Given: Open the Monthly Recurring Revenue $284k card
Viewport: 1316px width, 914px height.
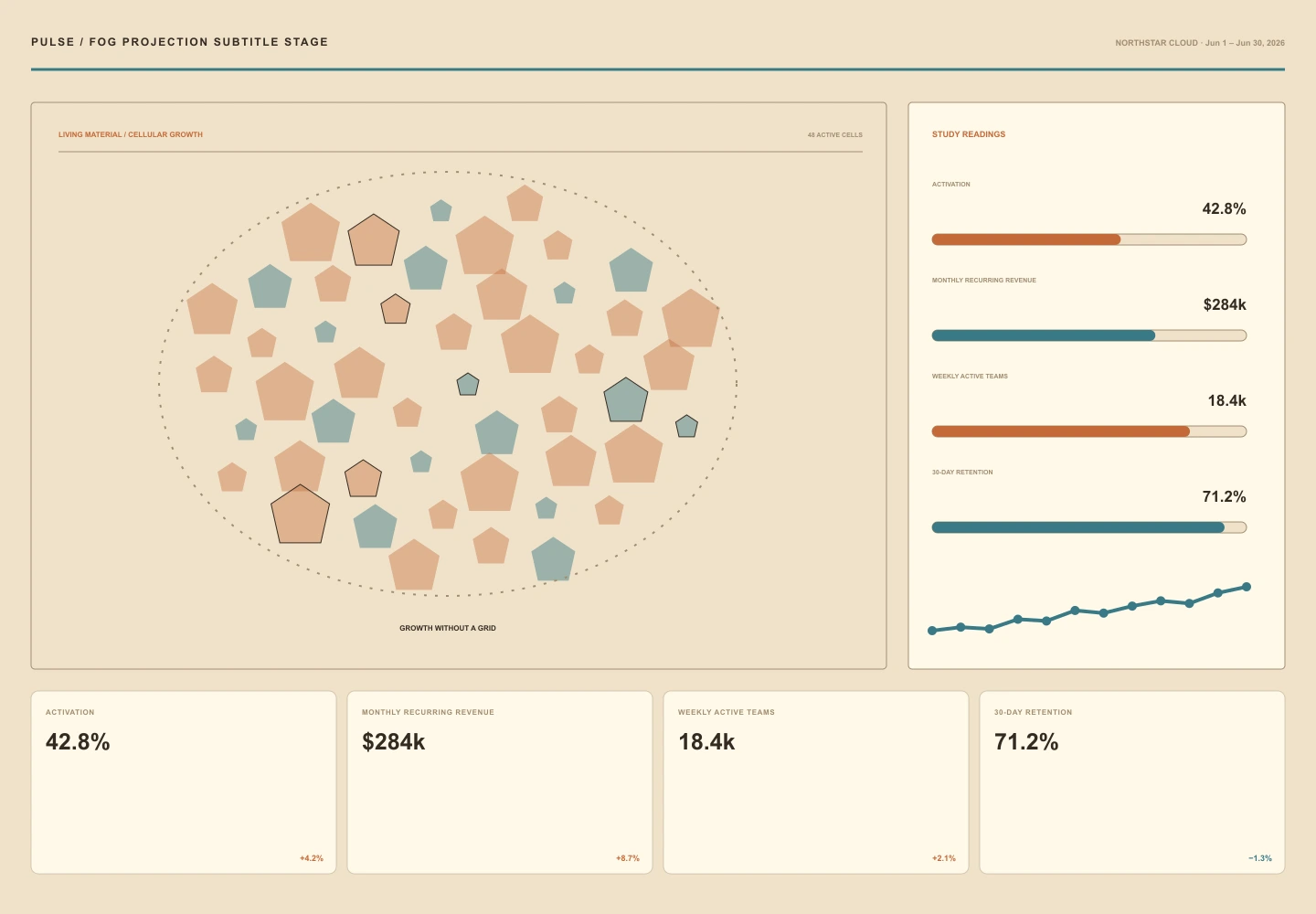Looking at the screenshot, I should (x=500, y=782).
